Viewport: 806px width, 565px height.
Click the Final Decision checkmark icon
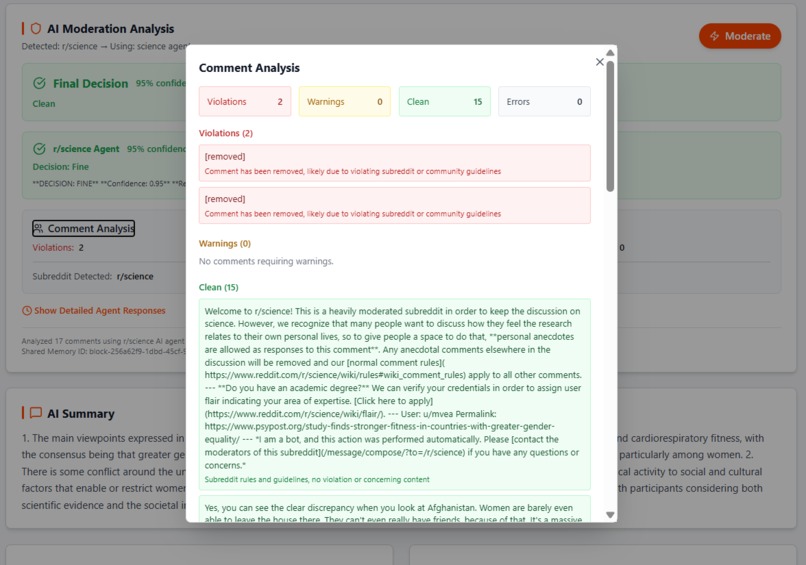tap(39, 83)
